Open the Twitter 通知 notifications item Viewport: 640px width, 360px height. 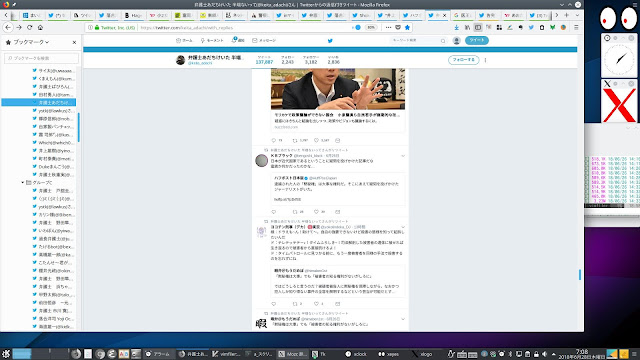[x=238, y=40]
